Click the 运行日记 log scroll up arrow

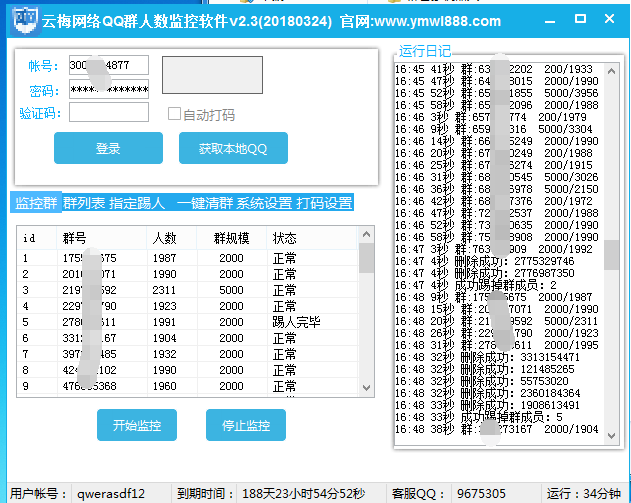tap(611, 71)
